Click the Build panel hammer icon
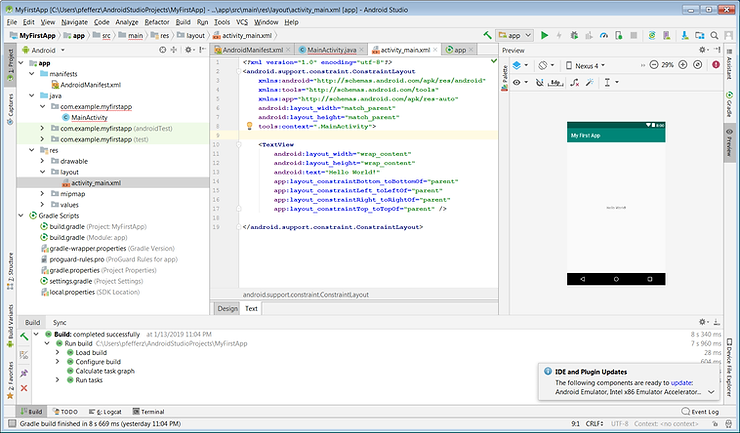The height and width of the screenshot is (433, 740). click(x=24, y=336)
